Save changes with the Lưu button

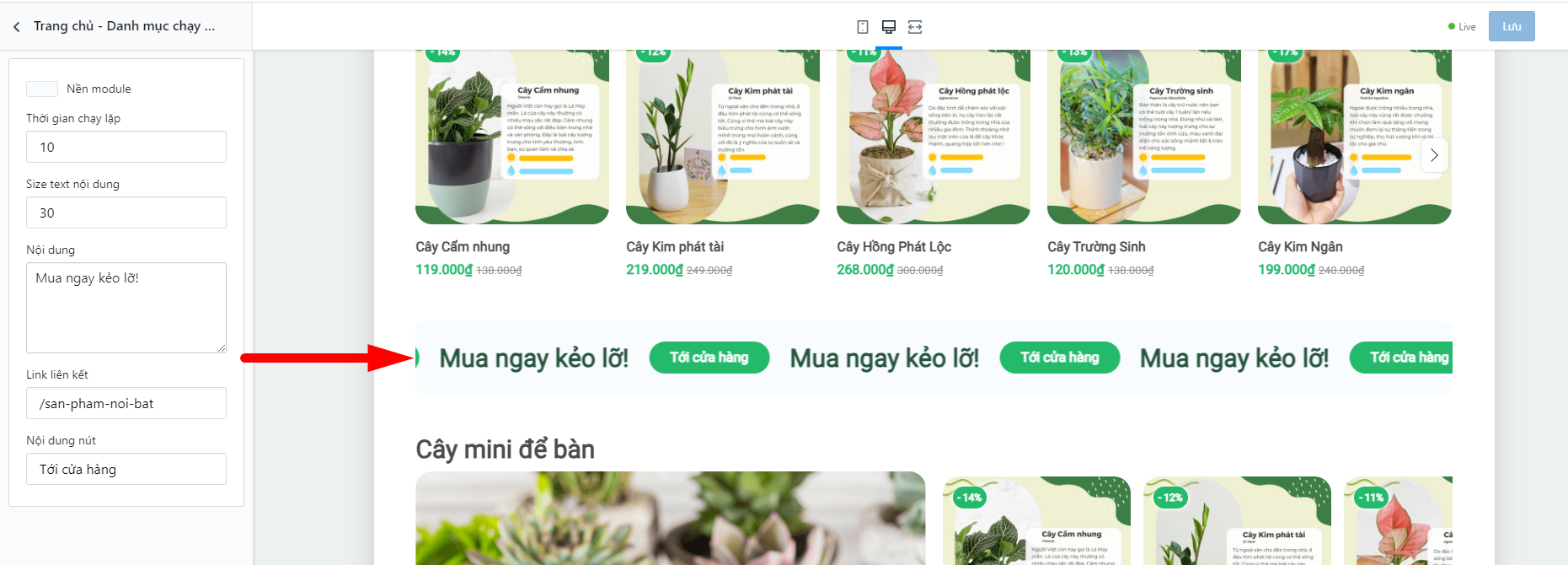1512,26
